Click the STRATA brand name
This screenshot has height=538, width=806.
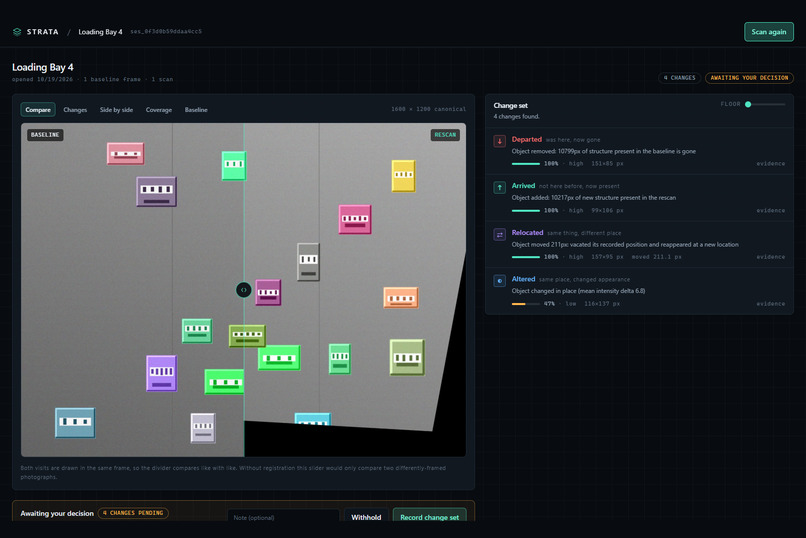pos(43,32)
